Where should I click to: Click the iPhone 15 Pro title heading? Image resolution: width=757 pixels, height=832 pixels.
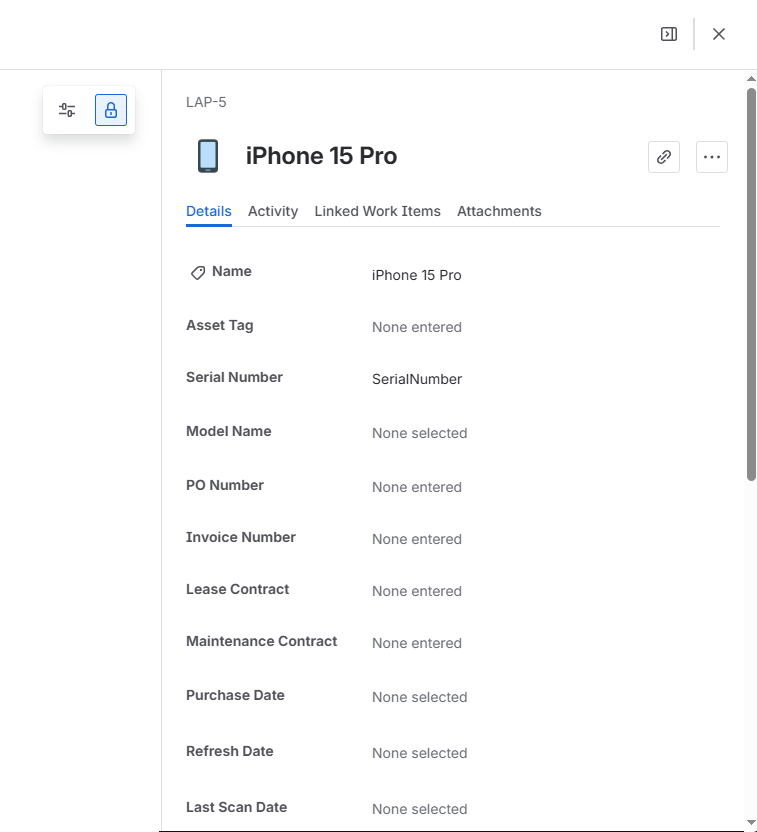coord(321,156)
